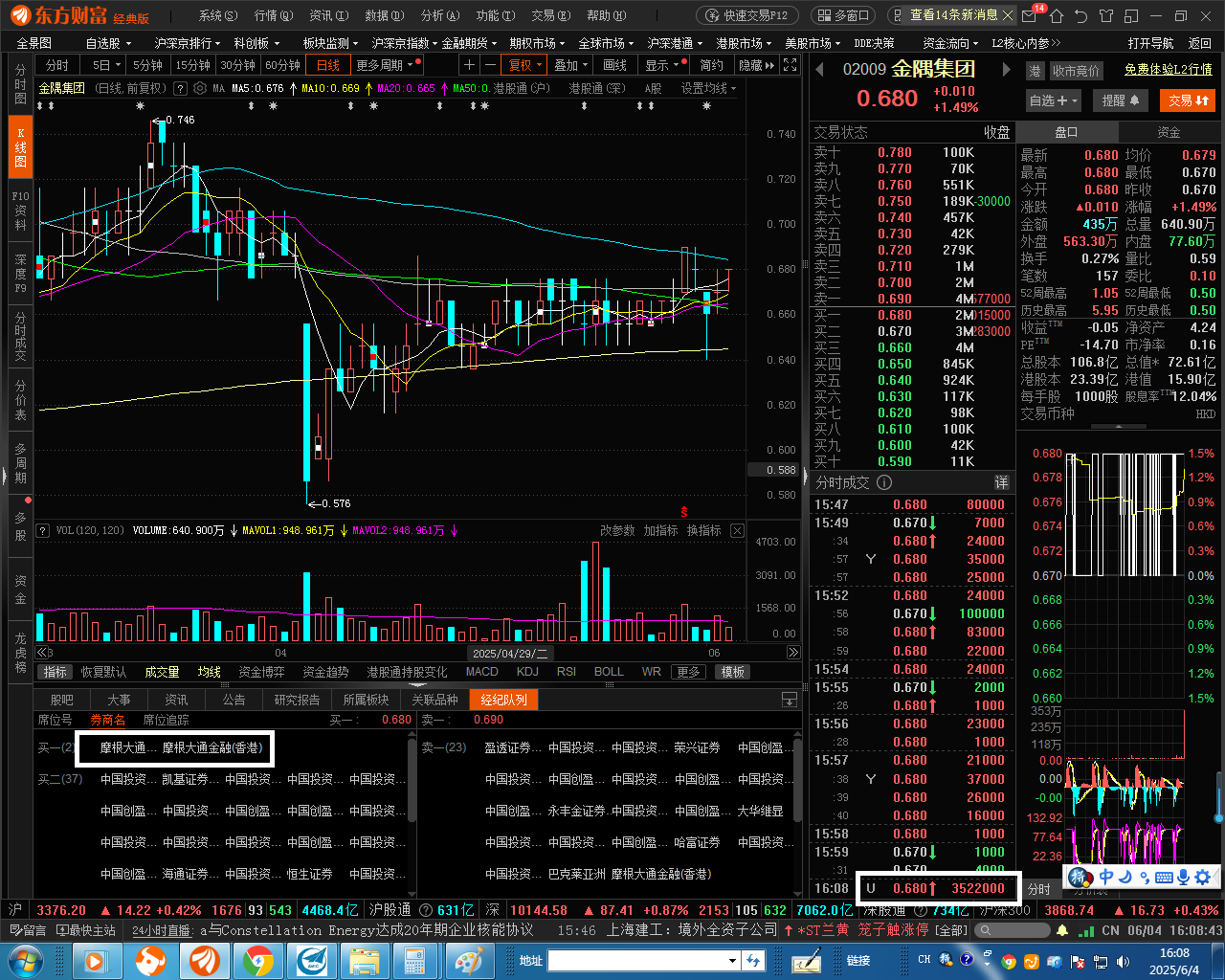This screenshot has width=1225, height=980.
Task: Click the skin (shirt) icon in title bar
Action: 1106,15
